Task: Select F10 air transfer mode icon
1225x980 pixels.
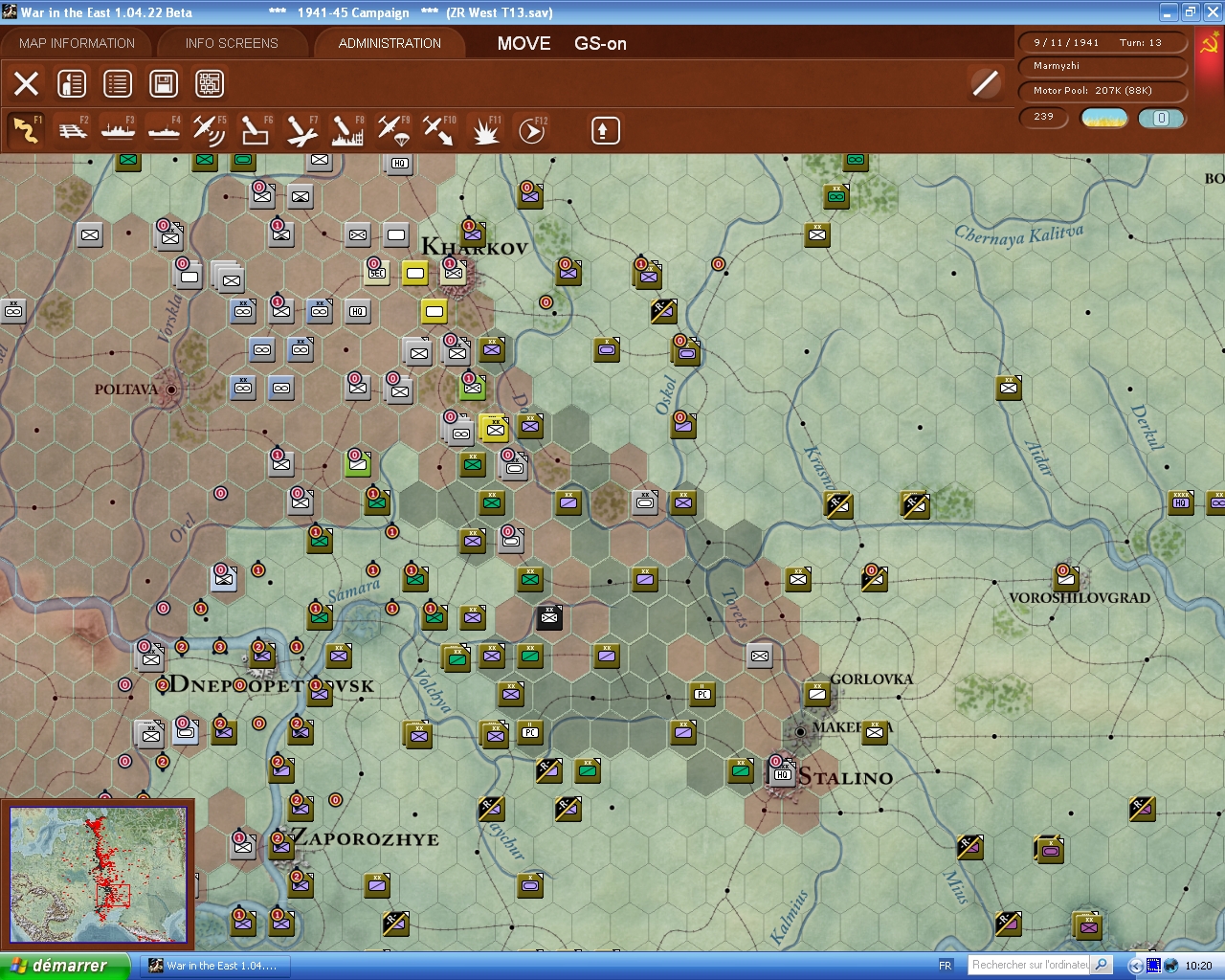Action: [x=439, y=130]
